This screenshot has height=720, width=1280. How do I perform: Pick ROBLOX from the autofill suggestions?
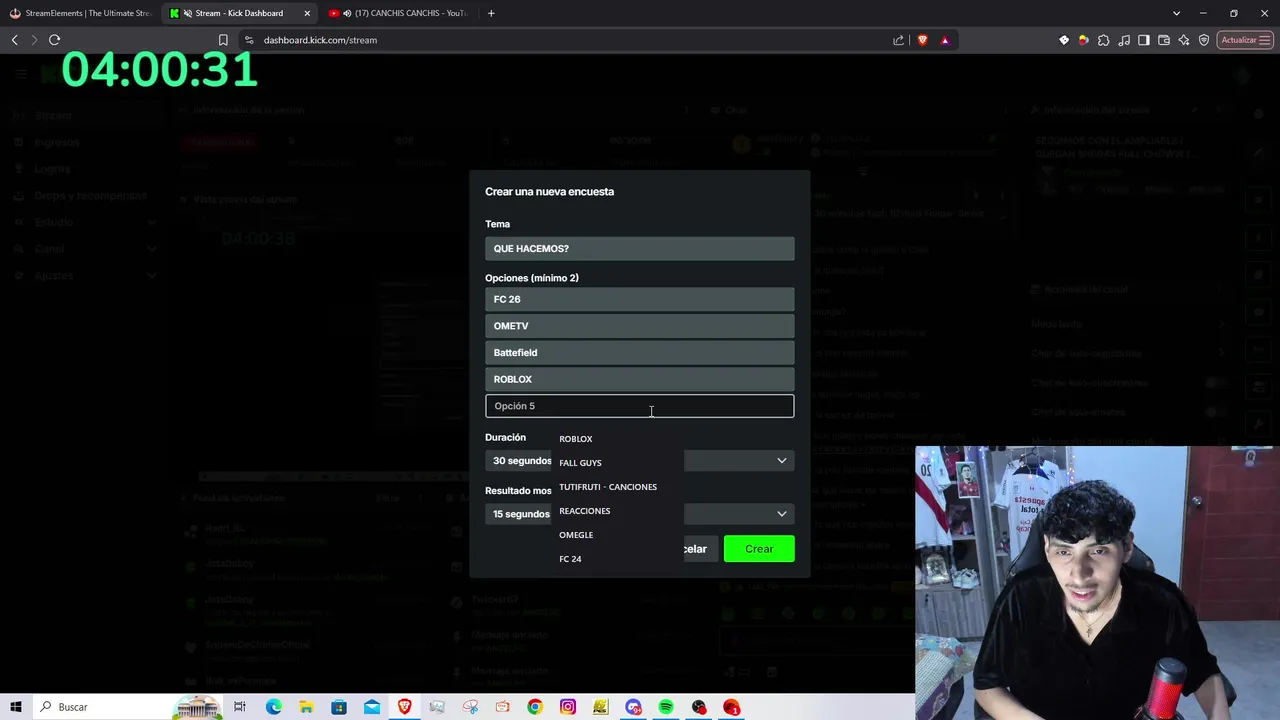coord(617,439)
